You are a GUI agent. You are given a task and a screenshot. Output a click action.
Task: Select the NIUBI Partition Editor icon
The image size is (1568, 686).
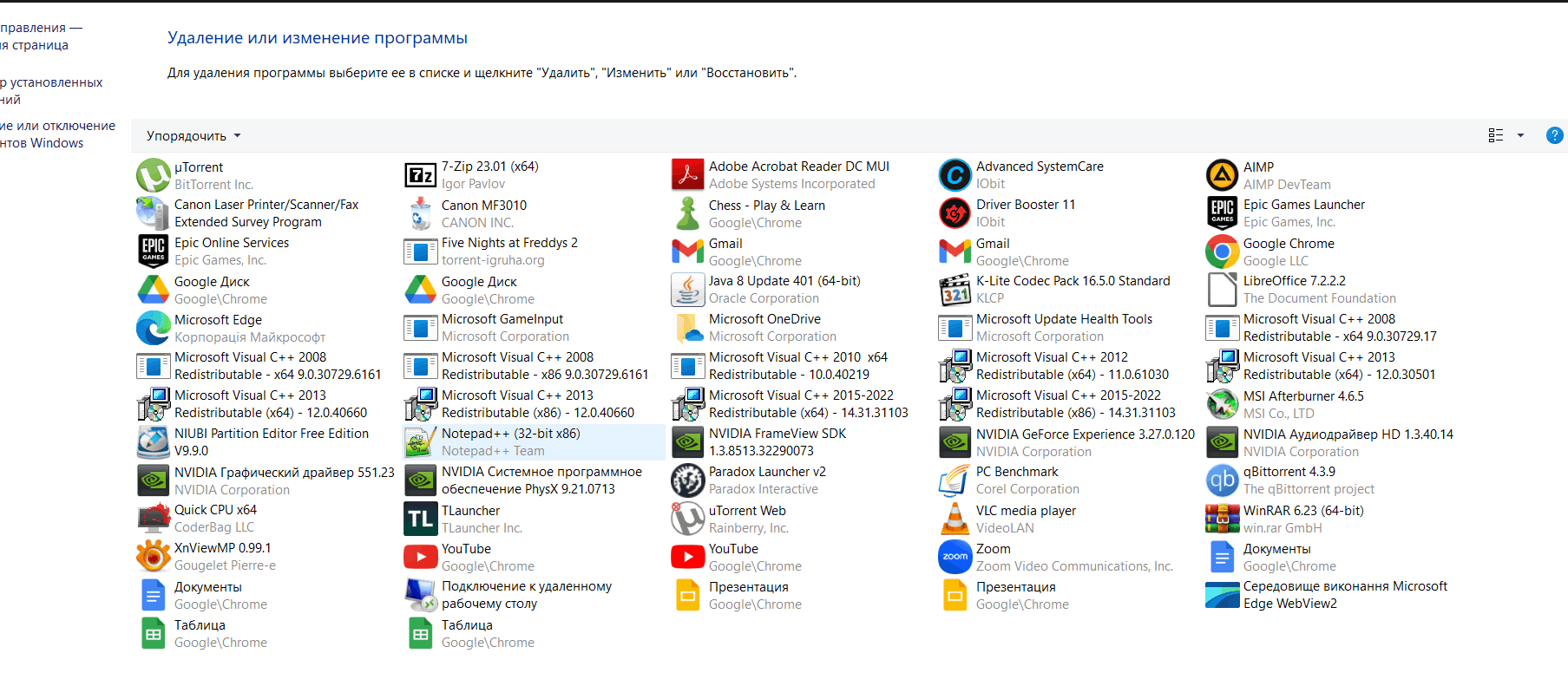coord(154,442)
